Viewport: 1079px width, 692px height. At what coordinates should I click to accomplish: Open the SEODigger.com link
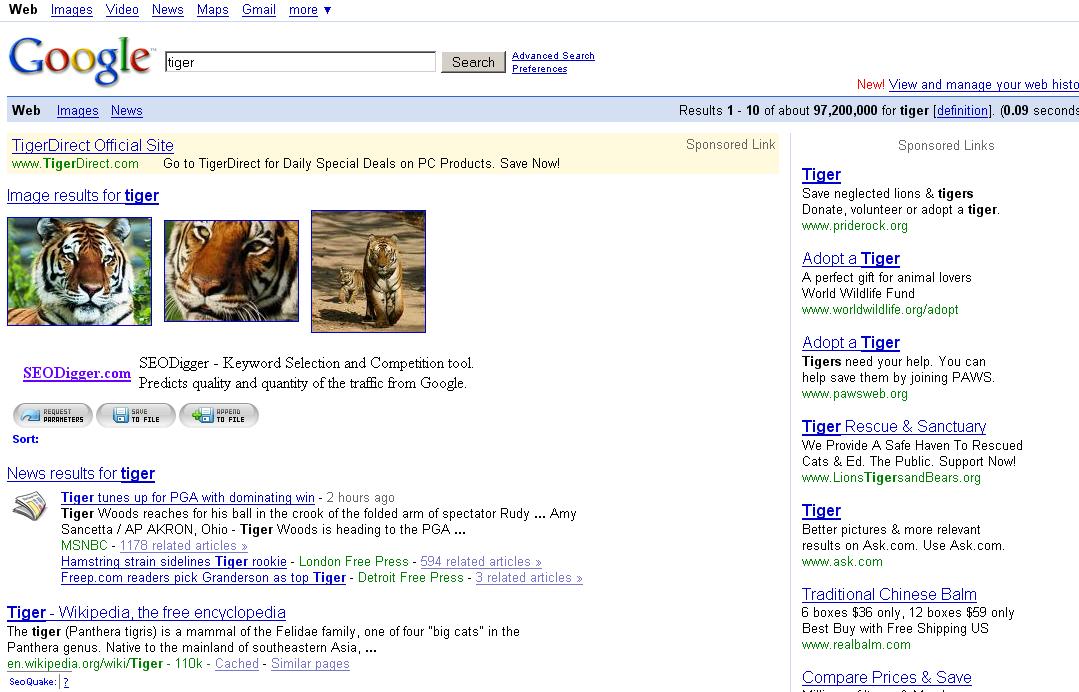click(x=77, y=373)
